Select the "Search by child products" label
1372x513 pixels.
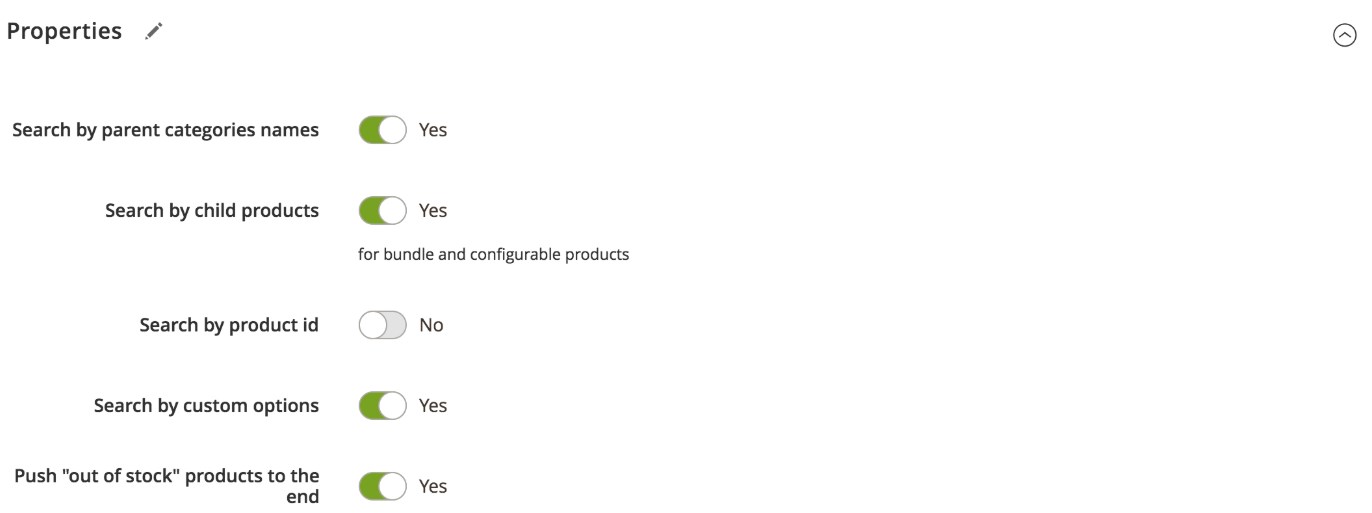pos(212,211)
